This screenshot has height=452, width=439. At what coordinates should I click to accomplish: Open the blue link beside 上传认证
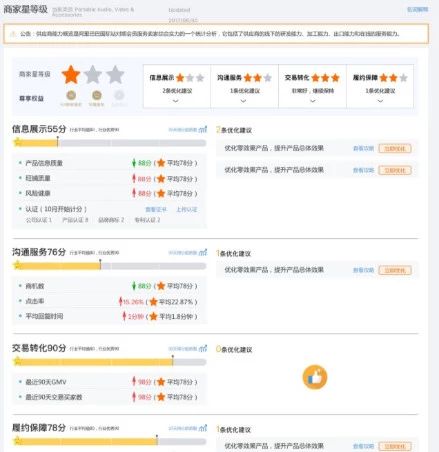tap(156, 209)
